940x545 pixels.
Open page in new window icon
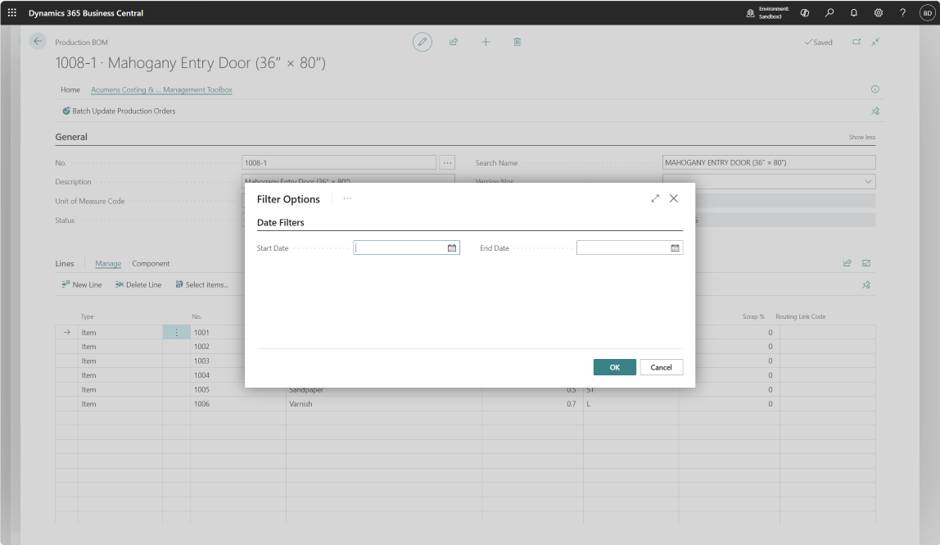(857, 42)
